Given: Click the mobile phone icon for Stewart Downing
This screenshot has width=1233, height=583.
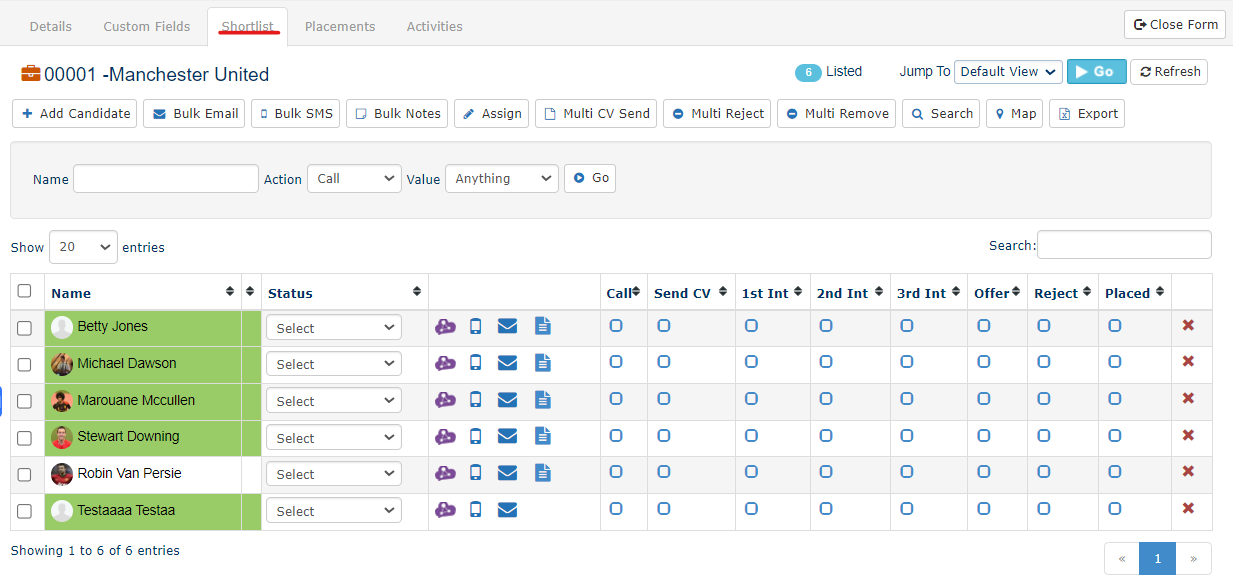Looking at the screenshot, I should tap(476, 436).
